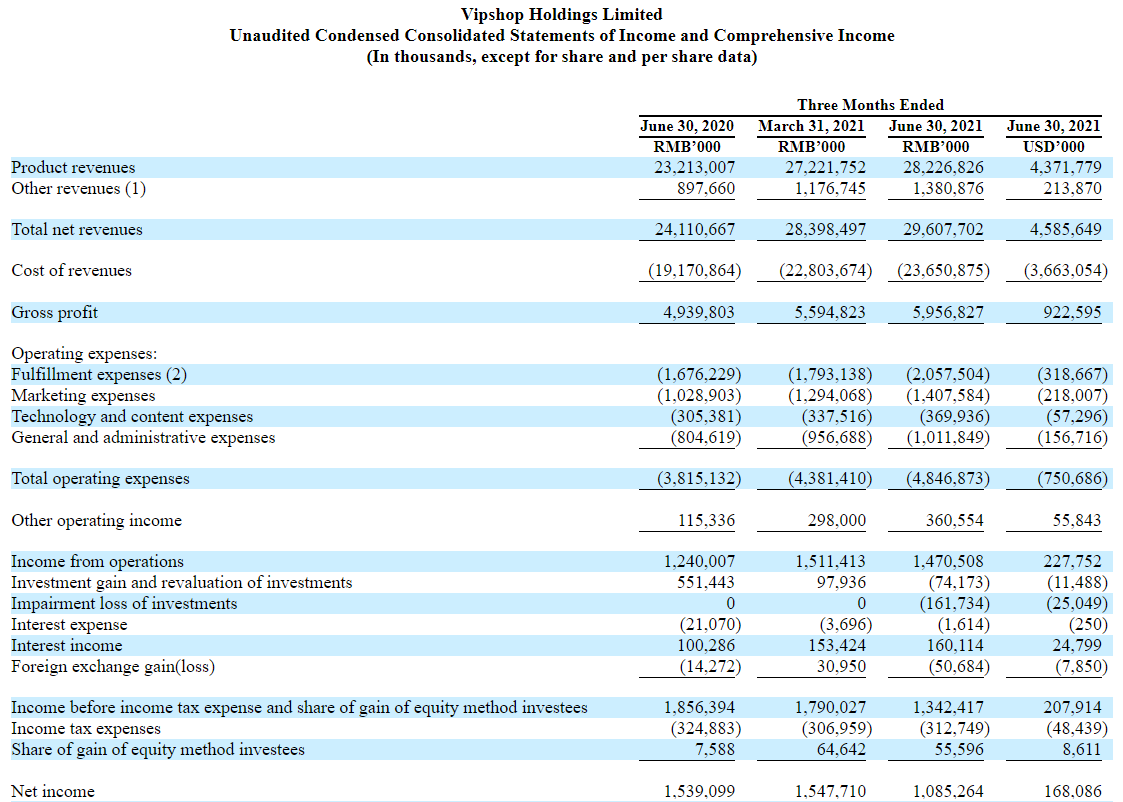Screen dimensions: 1123x802
Task: Click Income from operations value 1,240,007
Action: click(x=699, y=561)
